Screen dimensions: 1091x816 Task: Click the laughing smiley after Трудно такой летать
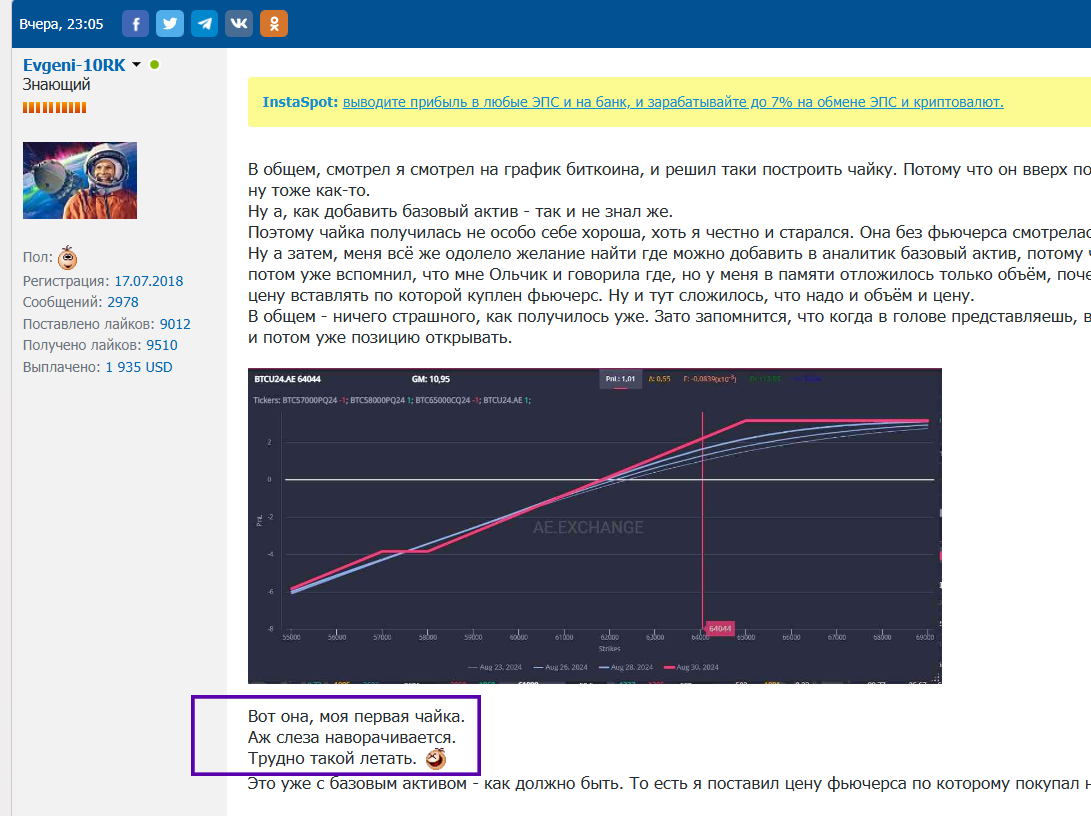(x=436, y=759)
